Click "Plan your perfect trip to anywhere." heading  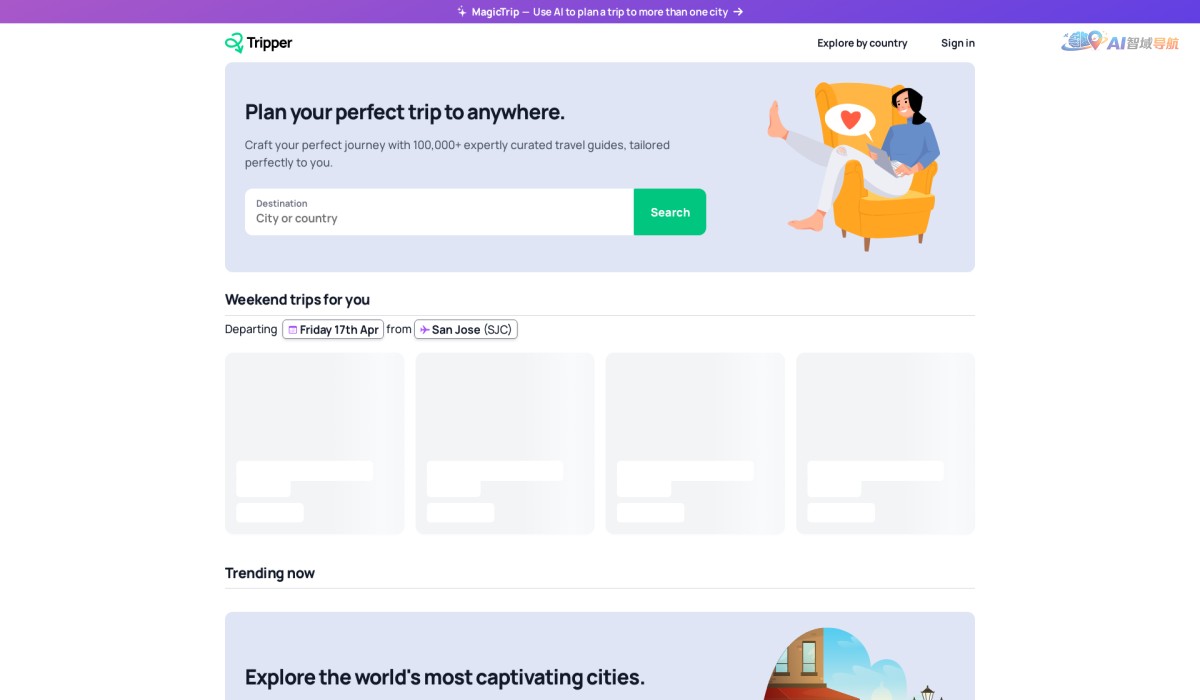pyautogui.click(x=405, y=112)
